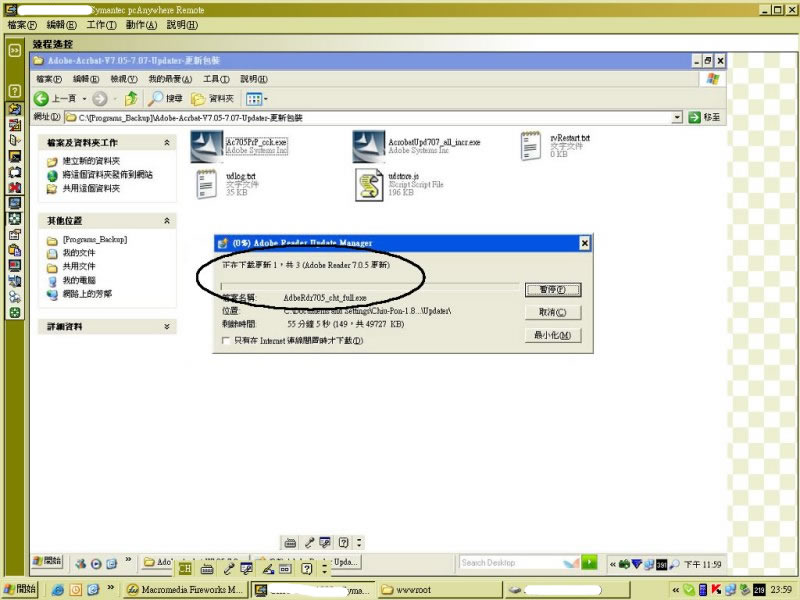Image resolution: width=800 pixels, height=600 pixels.
Task: Open the Back button history dropdown arrow
Action: pyautogui.click(x=84, y=99)
